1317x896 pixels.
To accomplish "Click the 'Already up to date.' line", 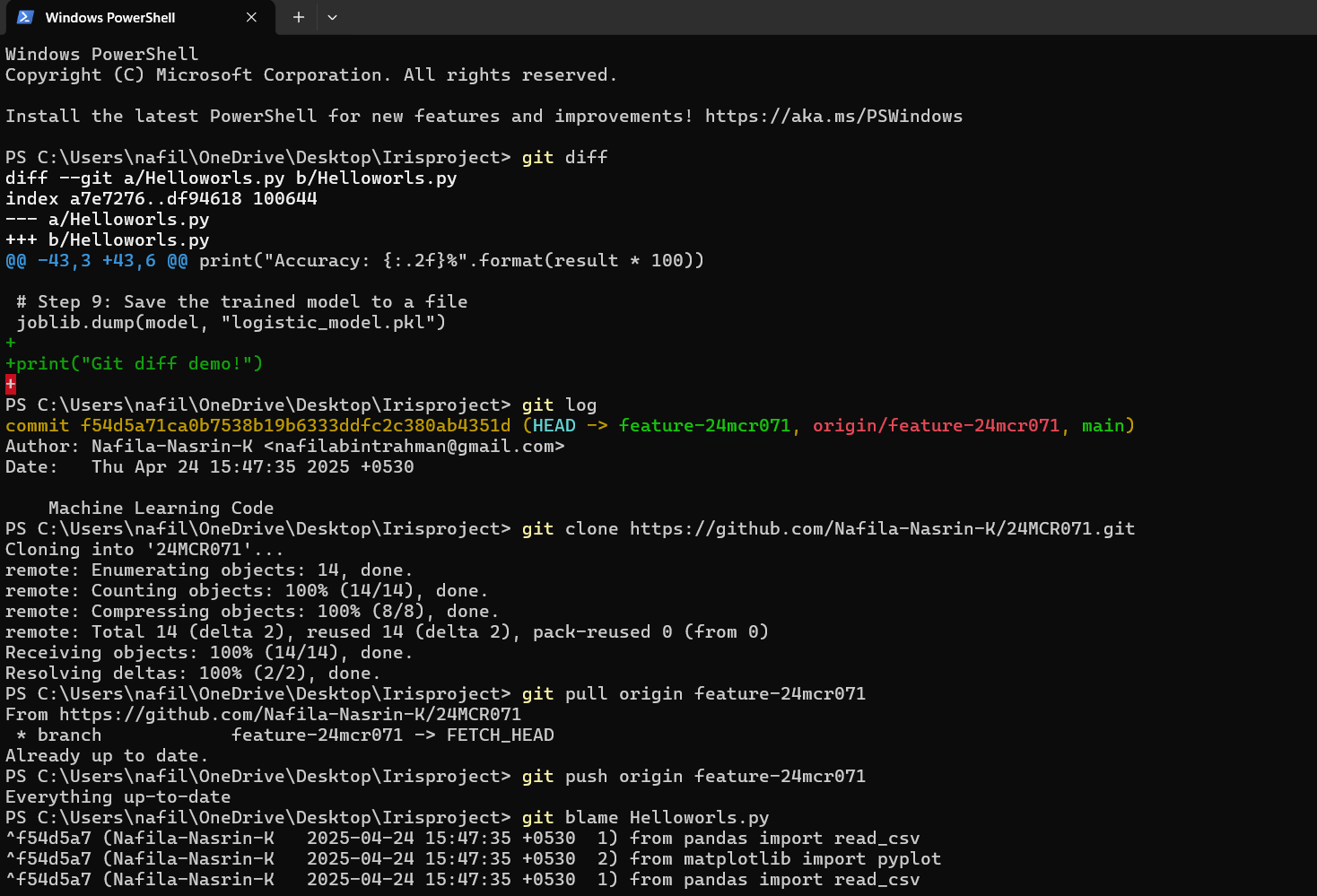I will pyautogui.click(x=107, y=756).
